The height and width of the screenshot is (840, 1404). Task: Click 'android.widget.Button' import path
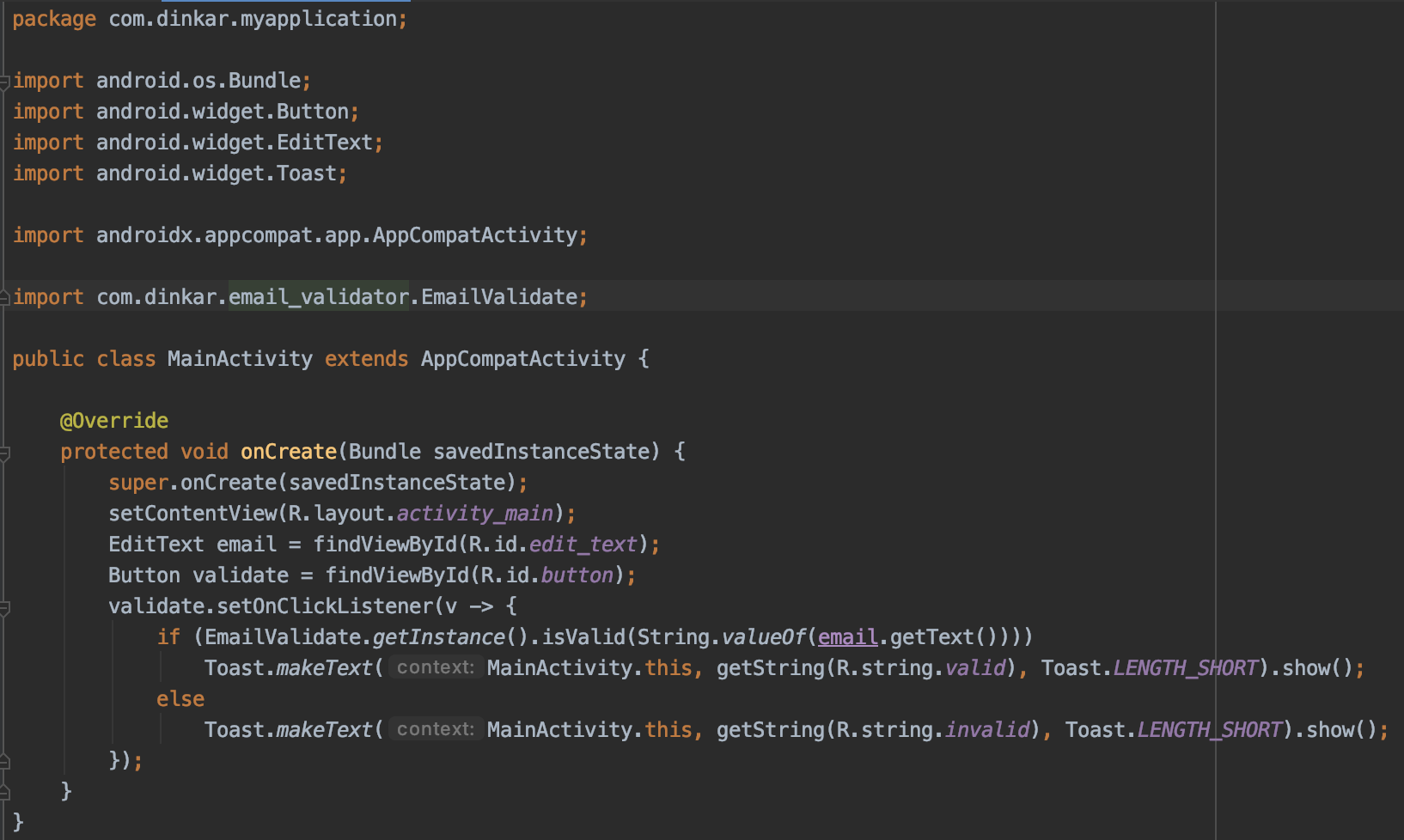pyautogui.click(x=223, y=112)
